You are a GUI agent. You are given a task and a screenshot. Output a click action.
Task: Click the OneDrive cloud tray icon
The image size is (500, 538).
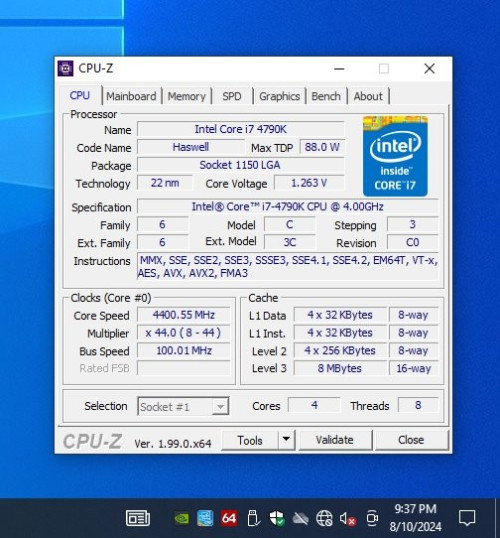pos(300,518)
